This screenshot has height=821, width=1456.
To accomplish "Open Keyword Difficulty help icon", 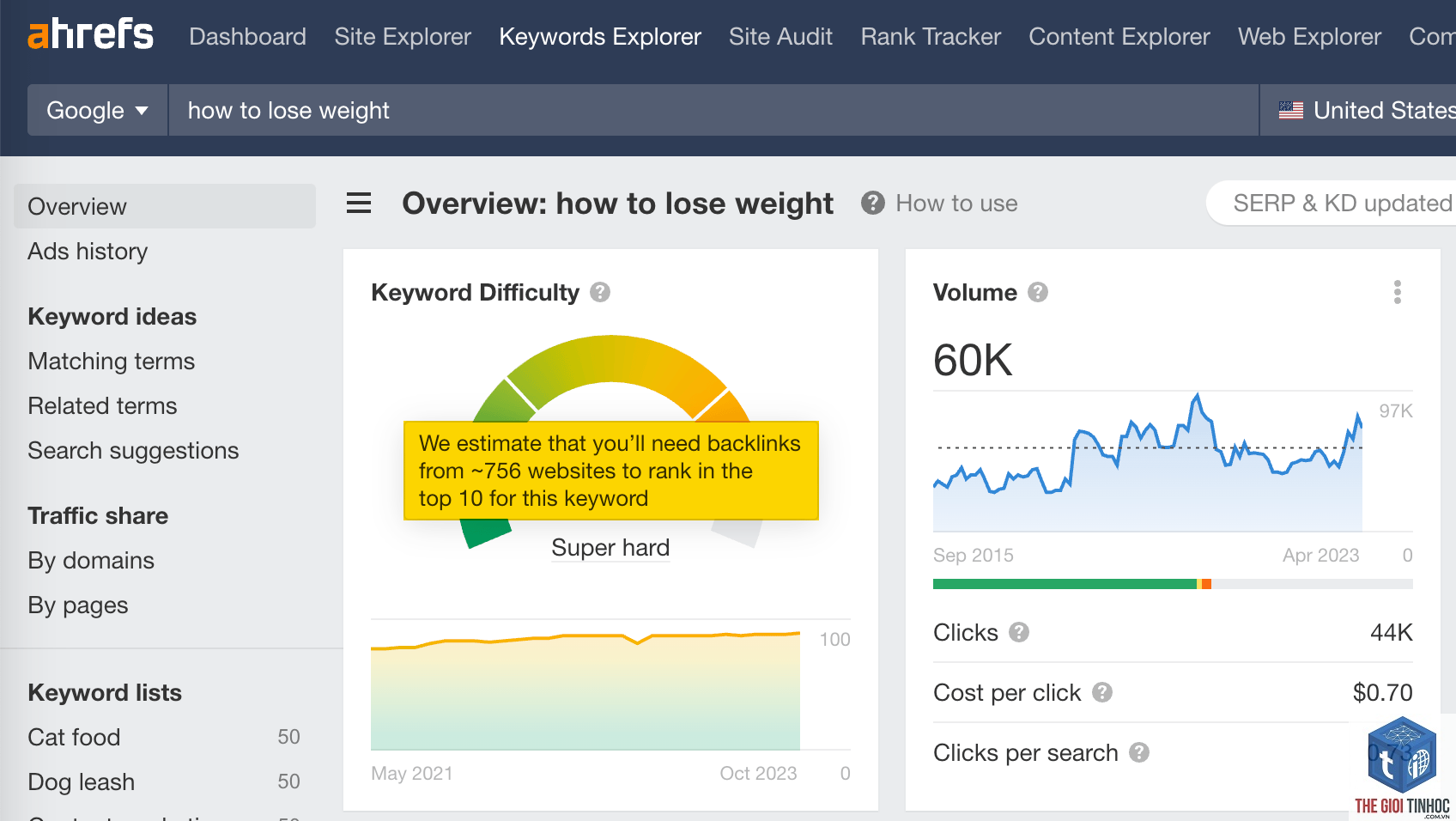I will coord(600,292).
